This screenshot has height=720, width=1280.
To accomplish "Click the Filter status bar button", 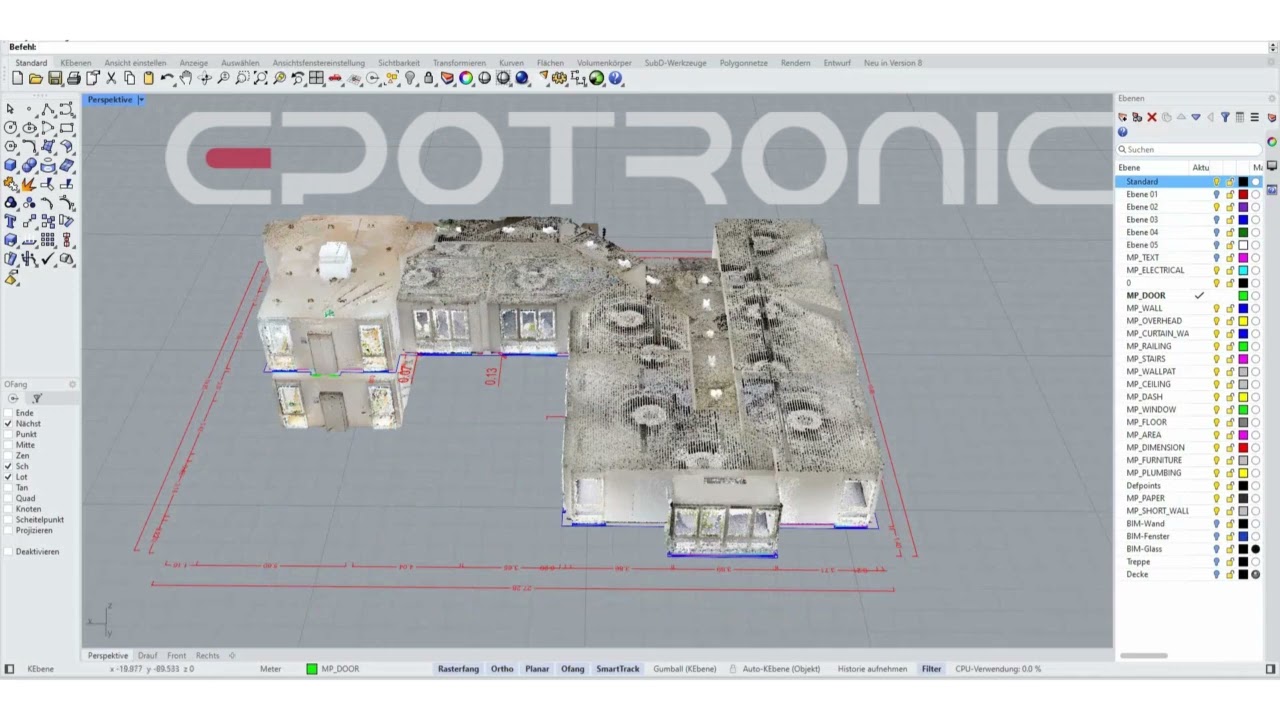I will tap(931, 669).
